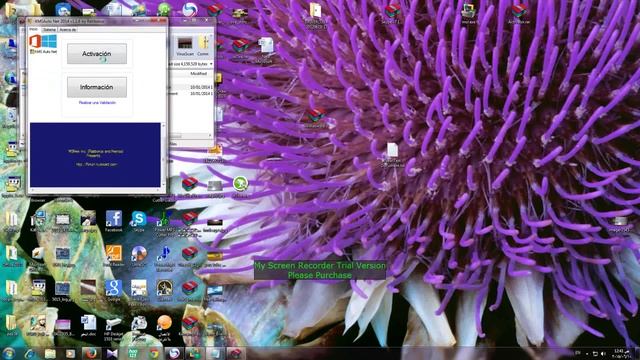Click the forum link in blue console
Image resolution: width=640 pixels, height=360 pixels.
(96, 164)
